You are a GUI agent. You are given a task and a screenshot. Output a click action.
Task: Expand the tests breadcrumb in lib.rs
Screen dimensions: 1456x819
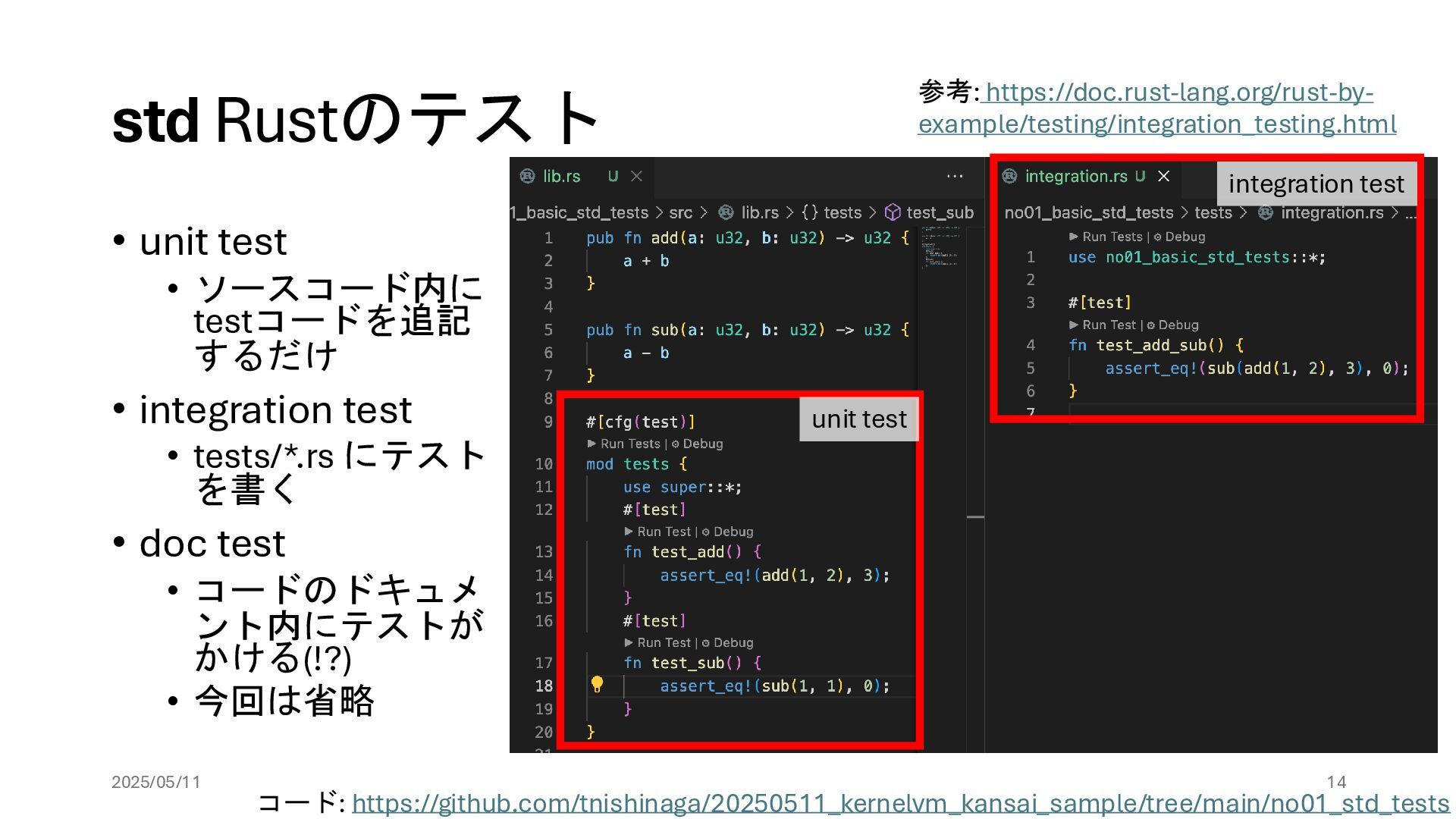tap(842, 212)
